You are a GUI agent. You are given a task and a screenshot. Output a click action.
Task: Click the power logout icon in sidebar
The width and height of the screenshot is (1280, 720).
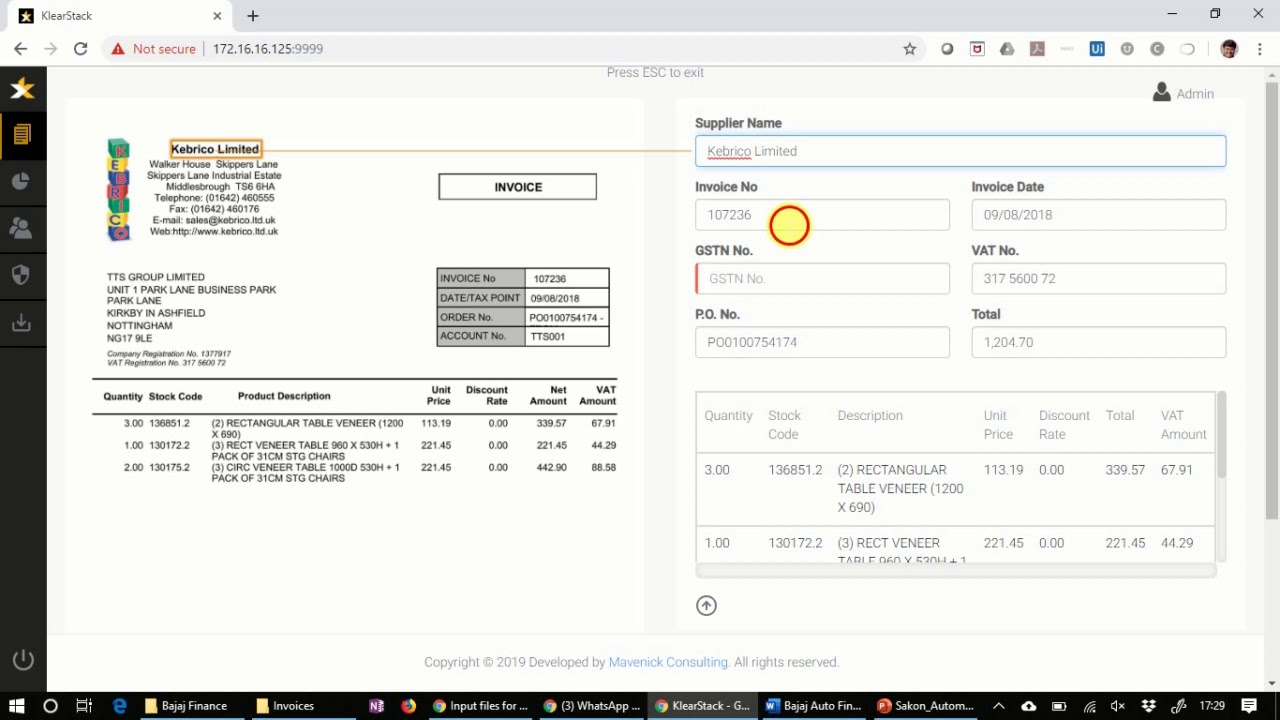tap(23, 660)
